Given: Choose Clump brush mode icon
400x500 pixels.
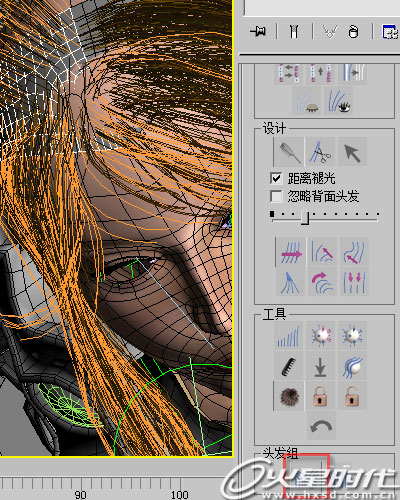Looking at the screenshot, I should (290, 282).
